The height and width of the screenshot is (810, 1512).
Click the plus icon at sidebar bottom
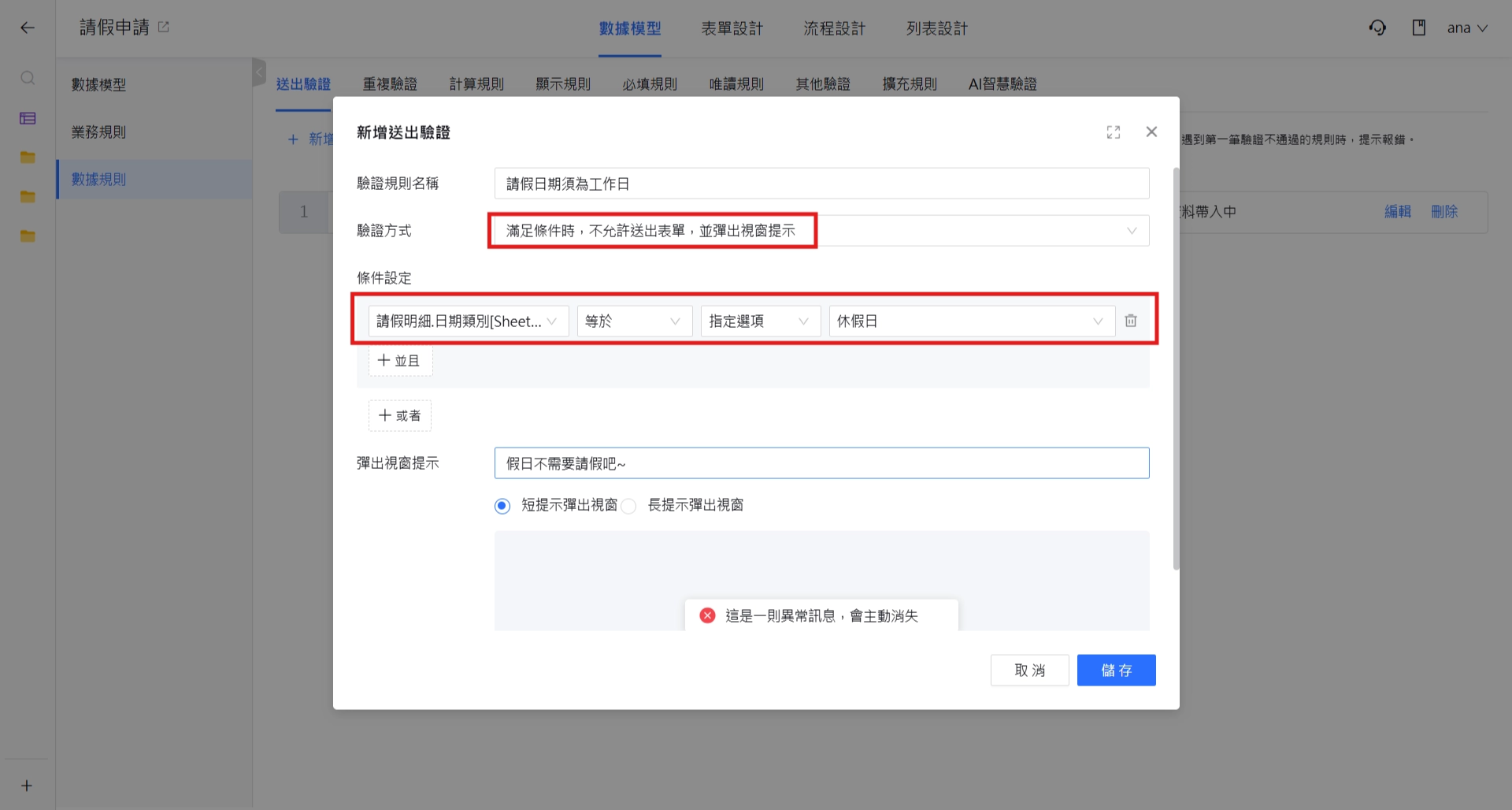27,786
